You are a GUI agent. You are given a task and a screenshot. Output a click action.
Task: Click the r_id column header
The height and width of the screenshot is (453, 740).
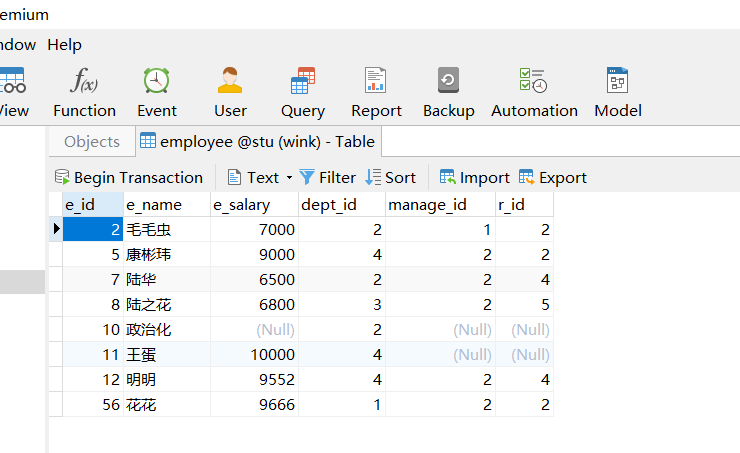click(x=524, y=204)
